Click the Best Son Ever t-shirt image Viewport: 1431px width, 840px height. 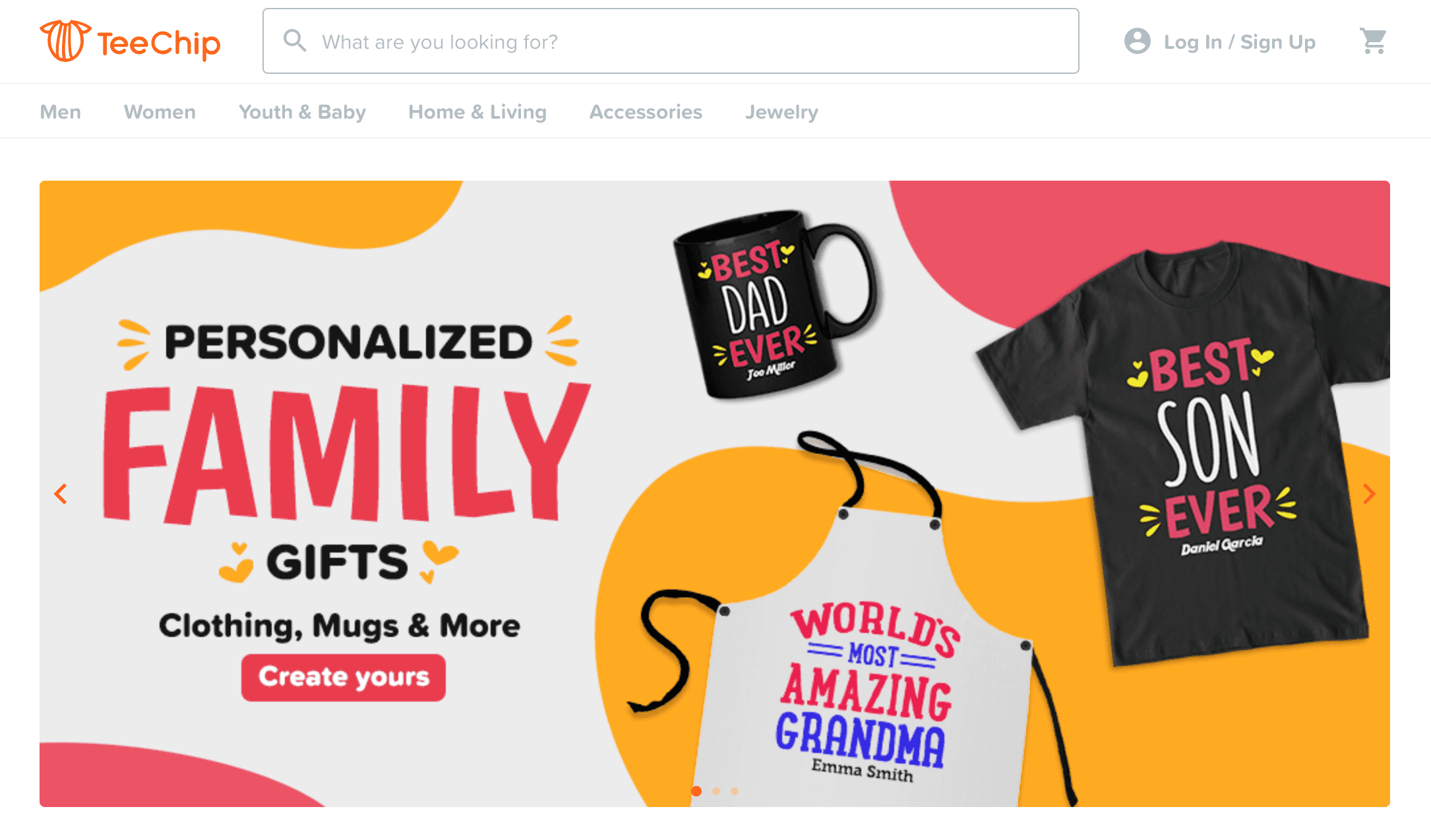[x=1187, y=455]
